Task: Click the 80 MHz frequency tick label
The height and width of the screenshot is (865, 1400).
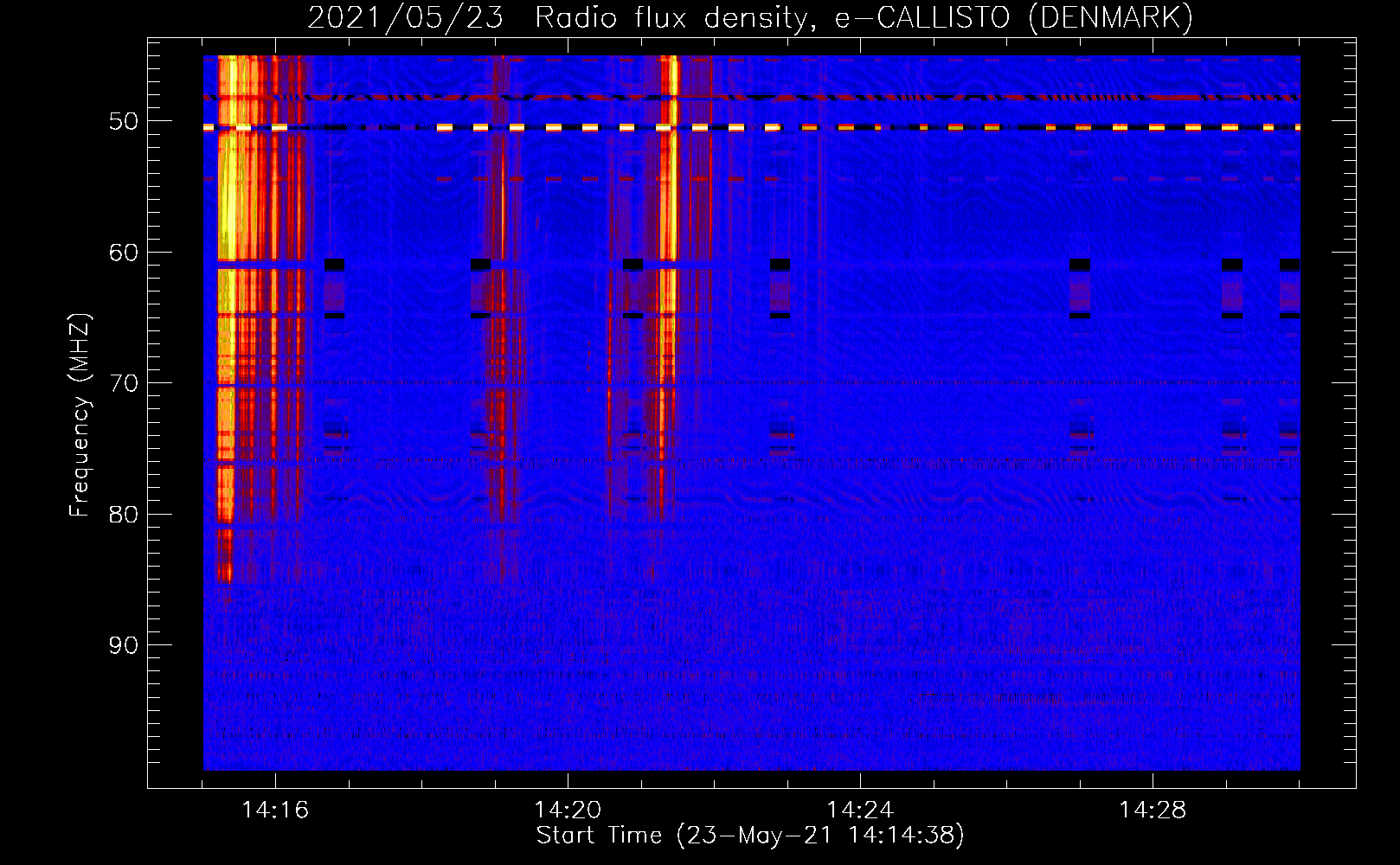Action: click(124, 515)
